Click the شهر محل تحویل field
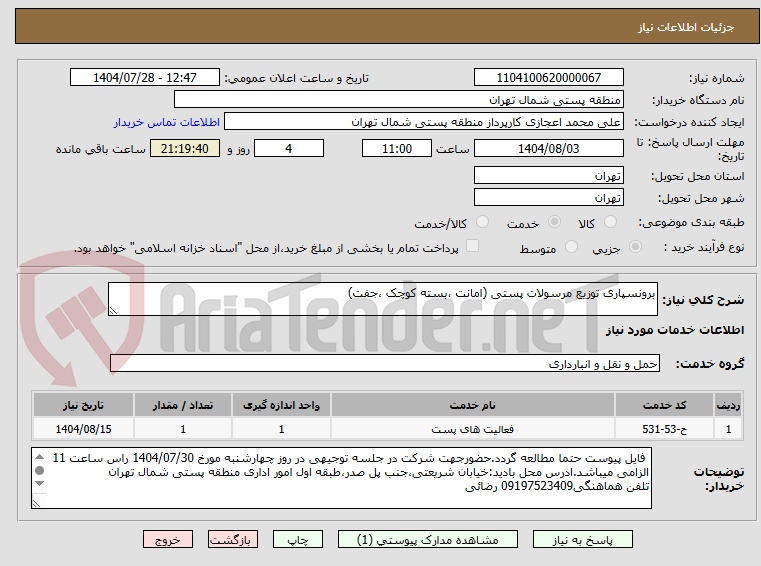This screenshot has height=566, width=761. (x=548, y=198)
